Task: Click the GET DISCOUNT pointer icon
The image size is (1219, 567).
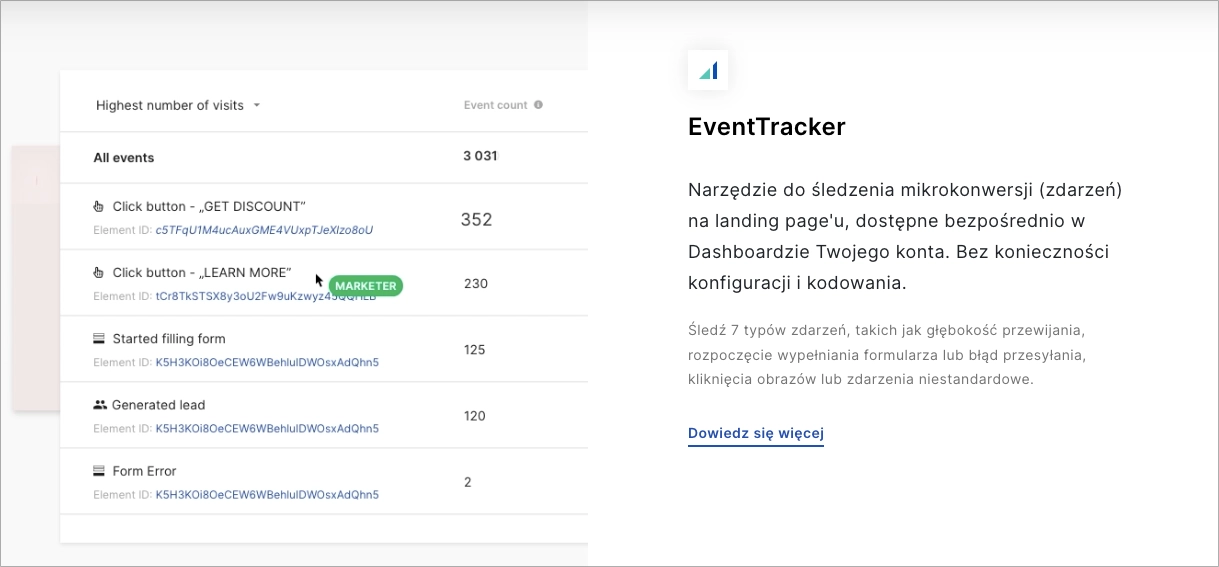Action: pos(99,207)
